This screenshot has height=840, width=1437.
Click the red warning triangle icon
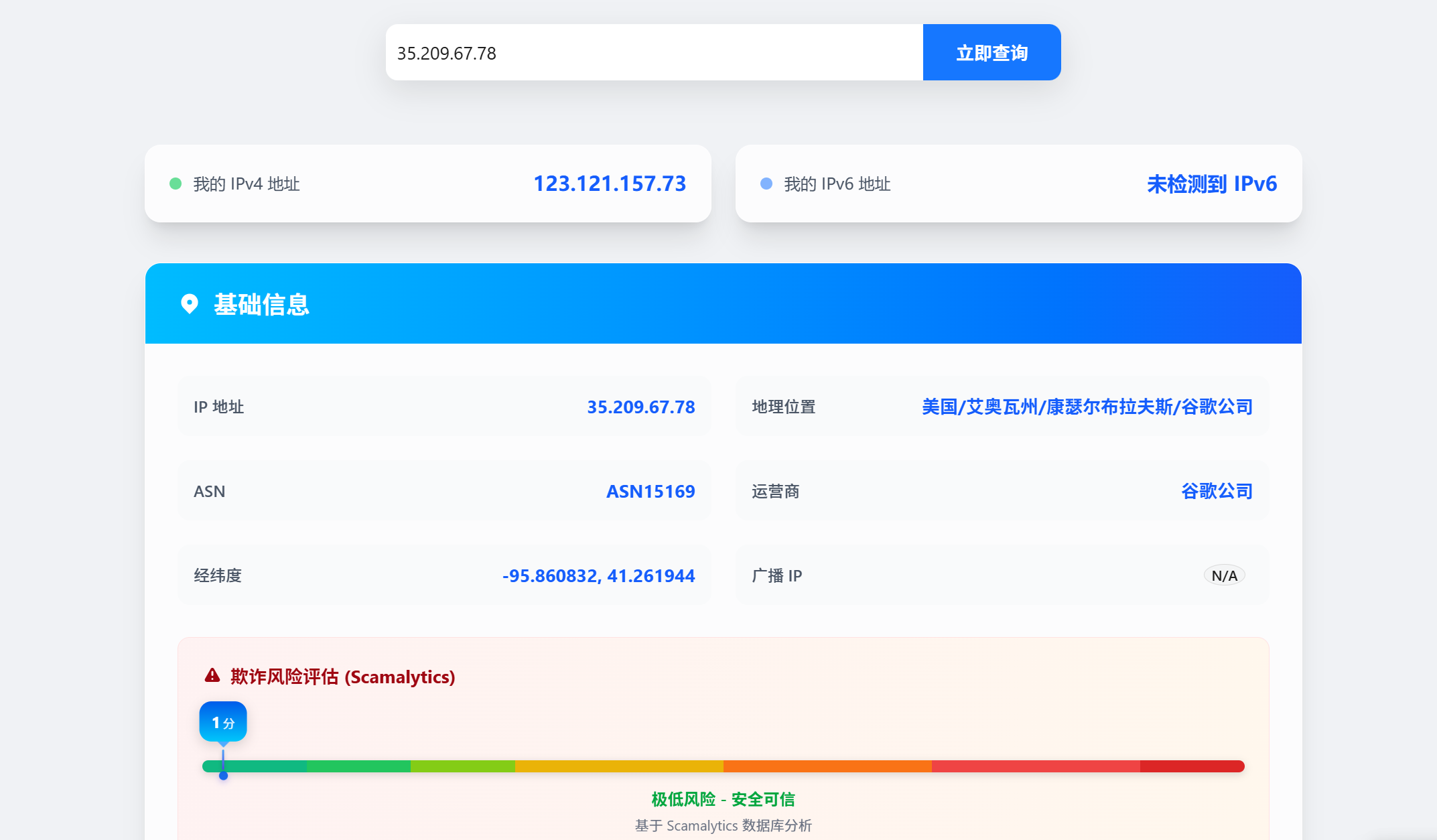[x=212, y=676]
